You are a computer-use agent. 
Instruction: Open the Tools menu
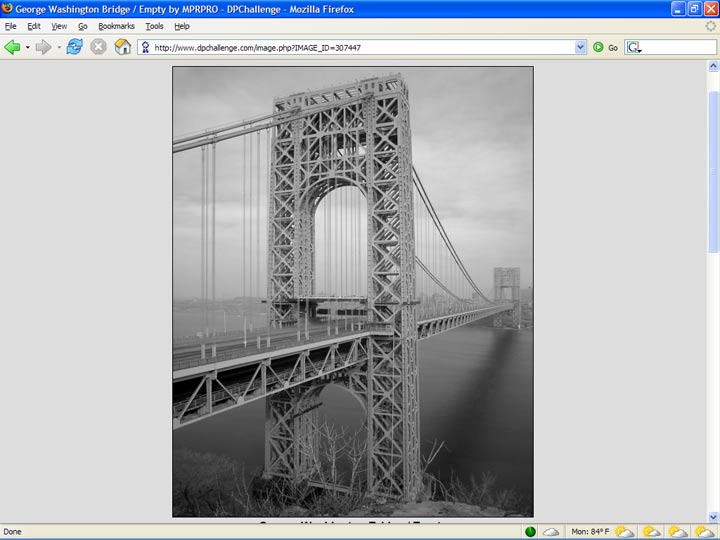click(155, 26)
